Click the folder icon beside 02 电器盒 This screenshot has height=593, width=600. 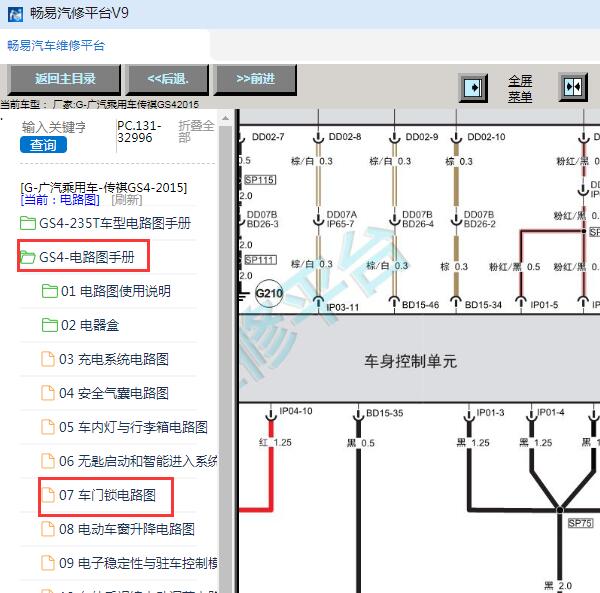click(x=49, y=325)
